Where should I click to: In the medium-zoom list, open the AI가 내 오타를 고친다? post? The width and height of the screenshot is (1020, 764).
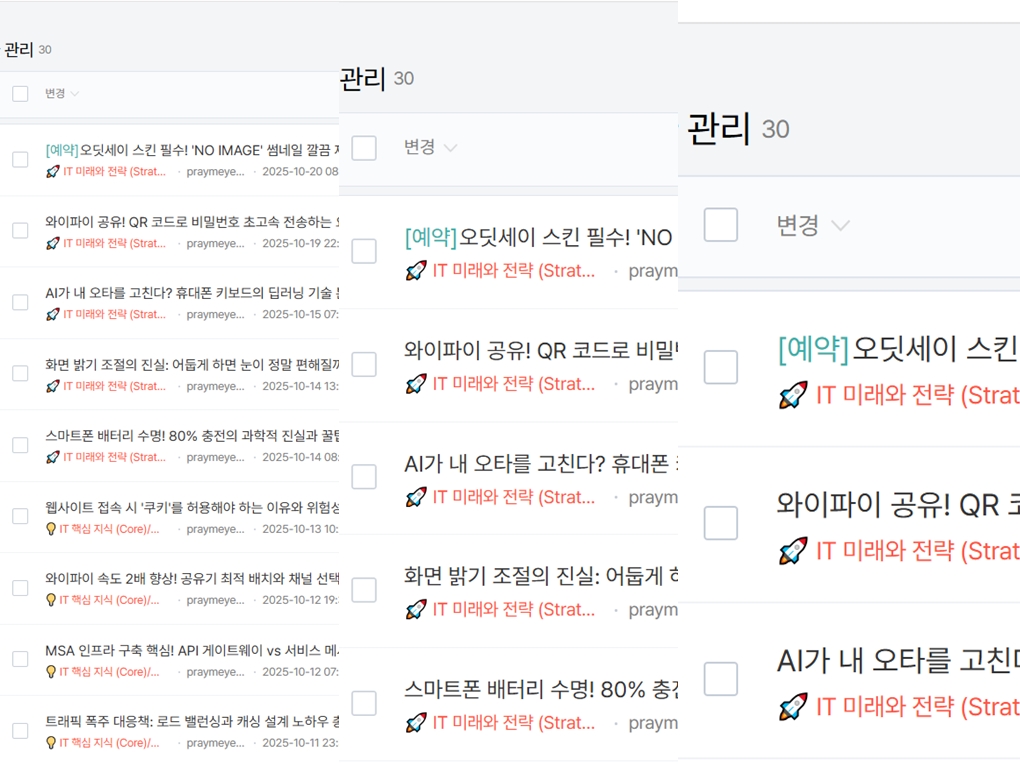point(541,464)
